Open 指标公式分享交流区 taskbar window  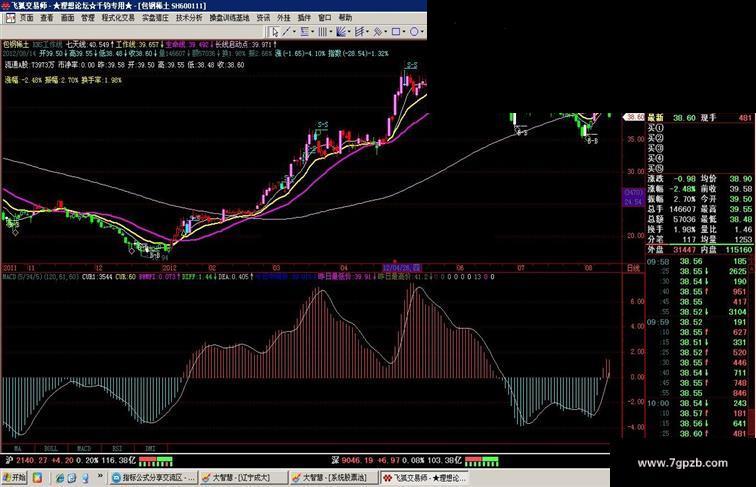[154, 478]
